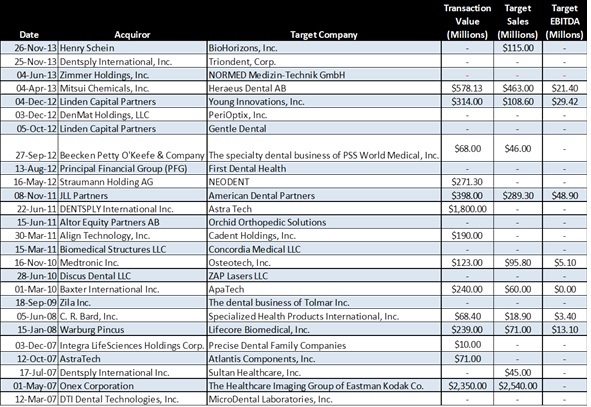Select the 'Medtronic Inc.' cell
This screenshot has width=591, height=407.
pyautogui.click(x=133, y=263)
